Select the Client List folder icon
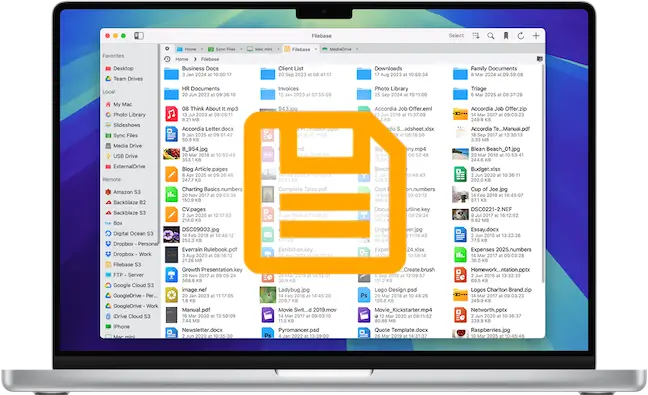Image resolution: width=648 pixels, height=395 pixels. tap(268, 74)
